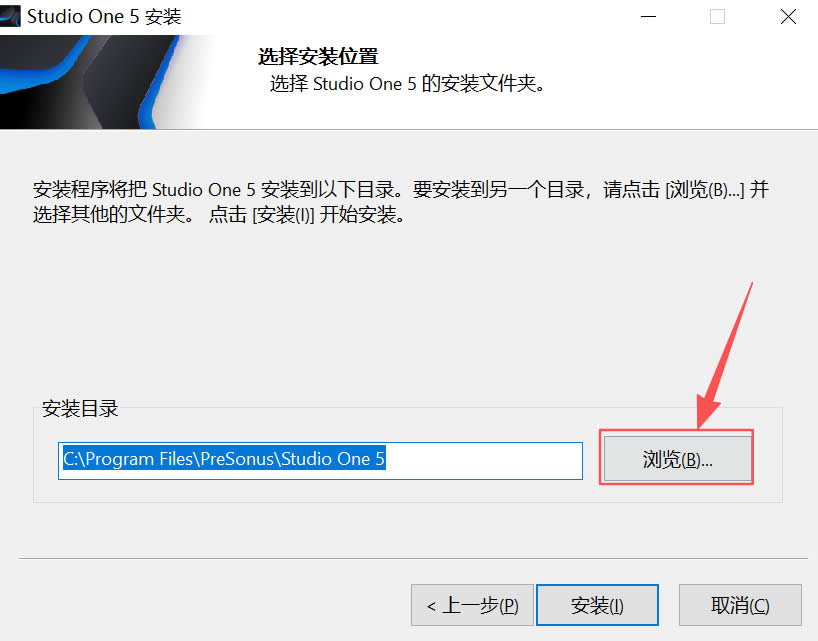Click the 选择安装位置 heading
Screen dimensions: 818x641
tap(318, 56)
